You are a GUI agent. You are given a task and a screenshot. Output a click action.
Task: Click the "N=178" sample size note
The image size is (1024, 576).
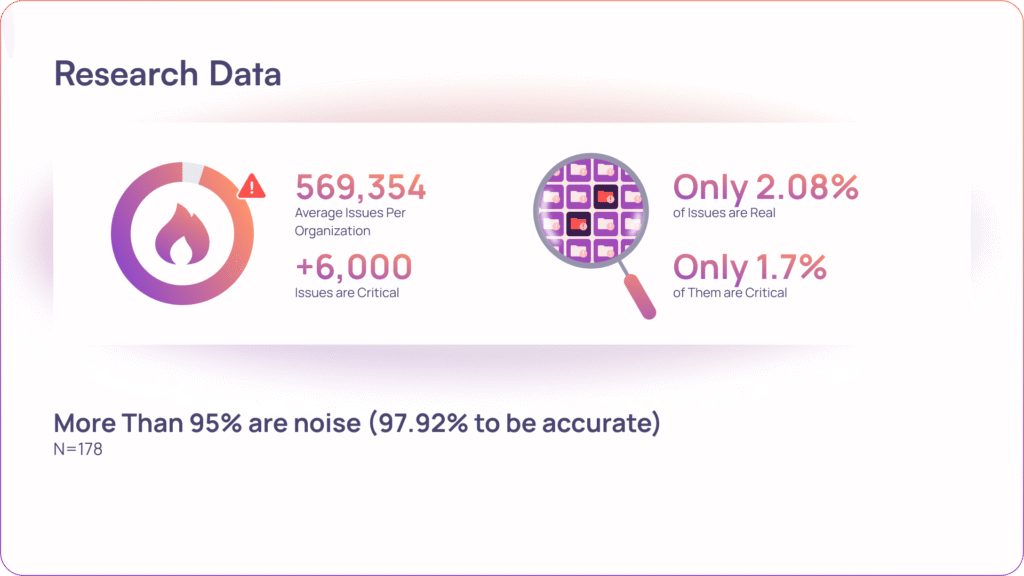[x=78, y=450]
